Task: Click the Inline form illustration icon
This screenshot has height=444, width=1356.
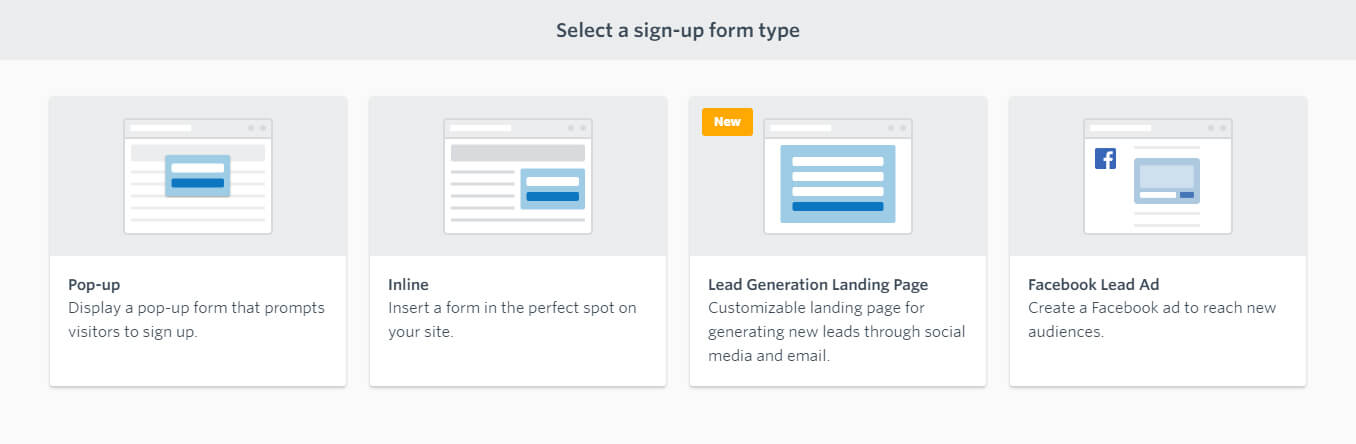Action: click(x=518, y=176)
